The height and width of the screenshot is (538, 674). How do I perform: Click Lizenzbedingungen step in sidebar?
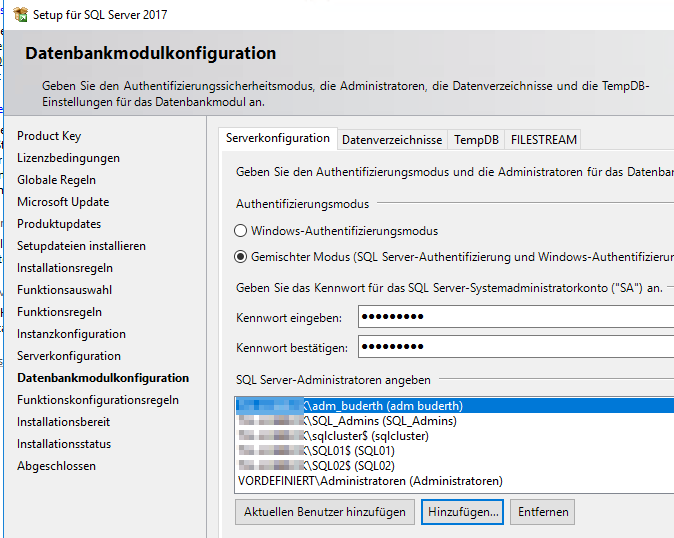click(x=68, y=158)
